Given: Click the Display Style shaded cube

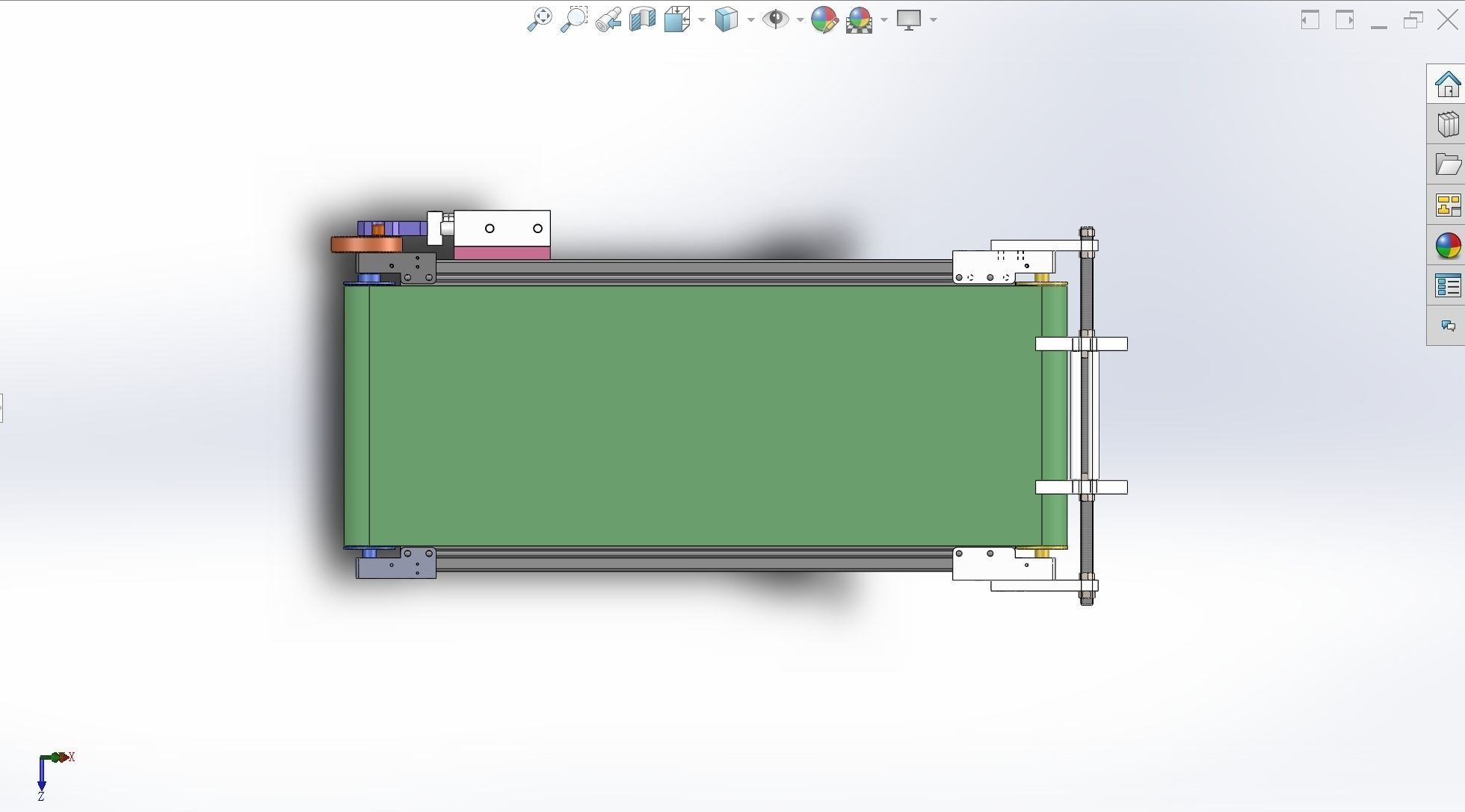Looking at the screenshot, I should [727, 19].
